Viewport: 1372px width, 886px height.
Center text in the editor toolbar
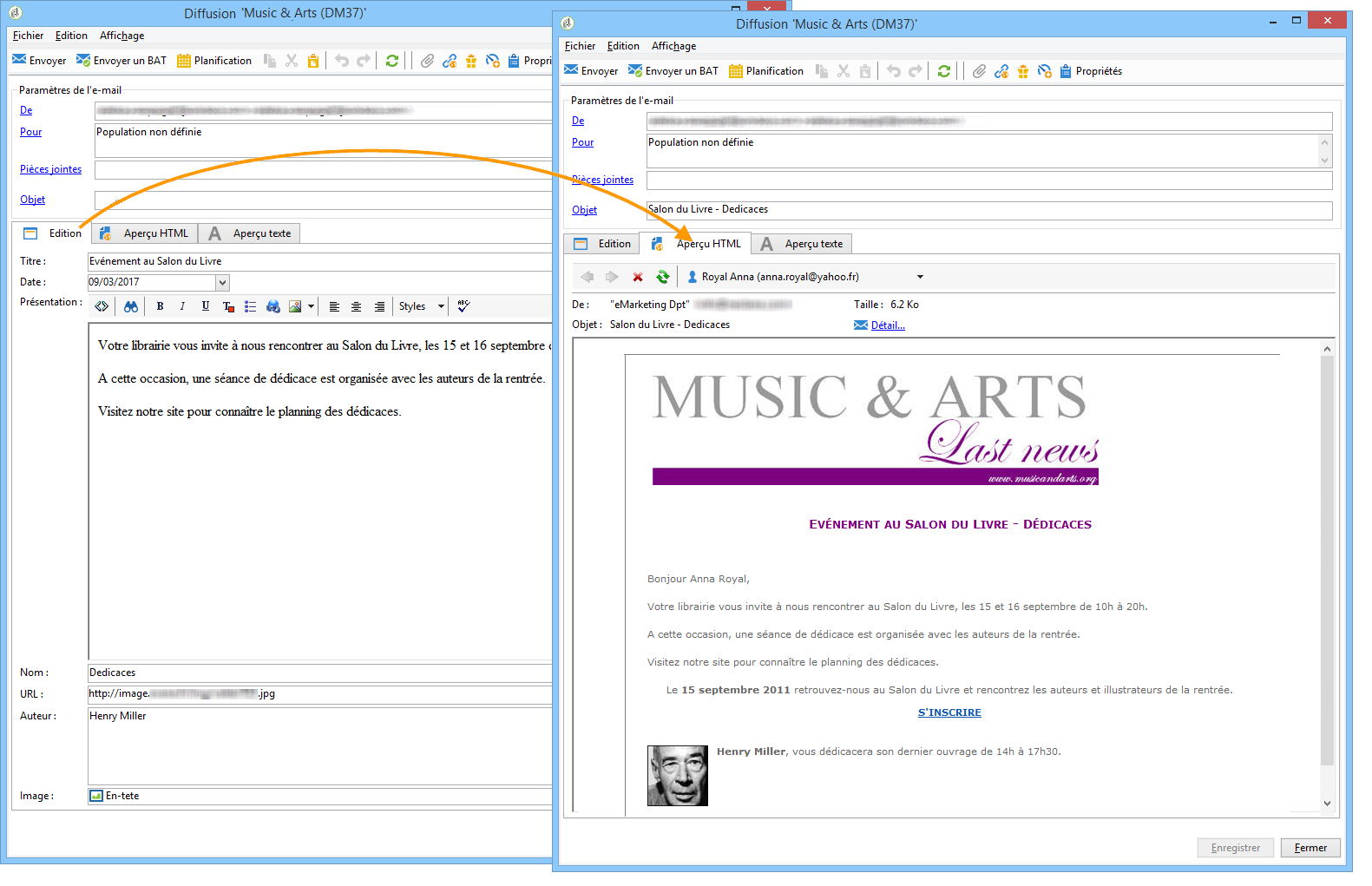pos(357,306)
